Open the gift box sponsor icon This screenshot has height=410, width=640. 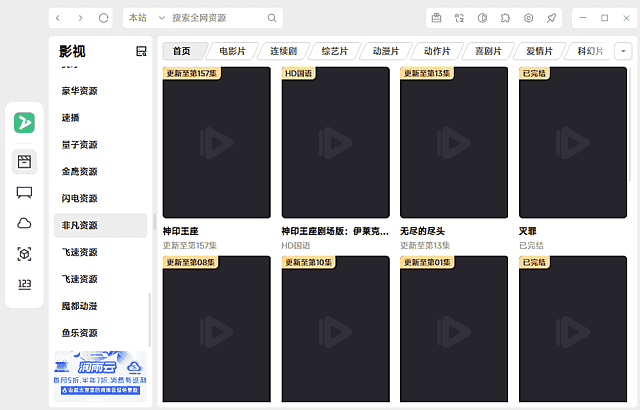pyautogui.click(x=436, y=18)
